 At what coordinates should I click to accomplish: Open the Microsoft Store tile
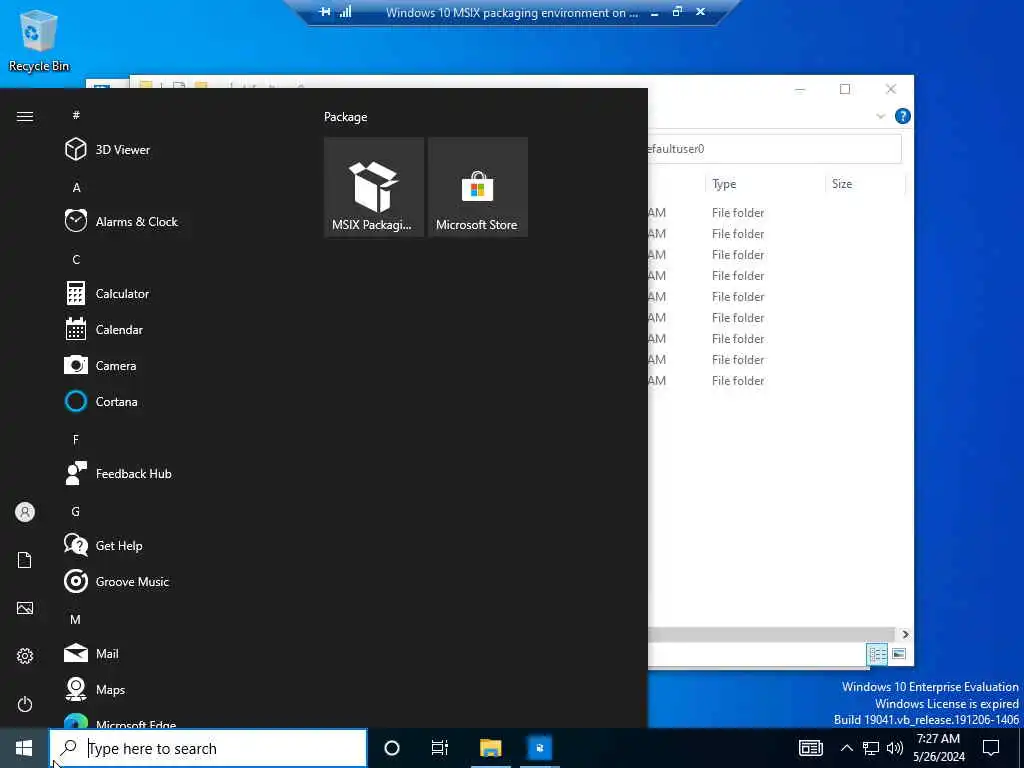[477, 187]
